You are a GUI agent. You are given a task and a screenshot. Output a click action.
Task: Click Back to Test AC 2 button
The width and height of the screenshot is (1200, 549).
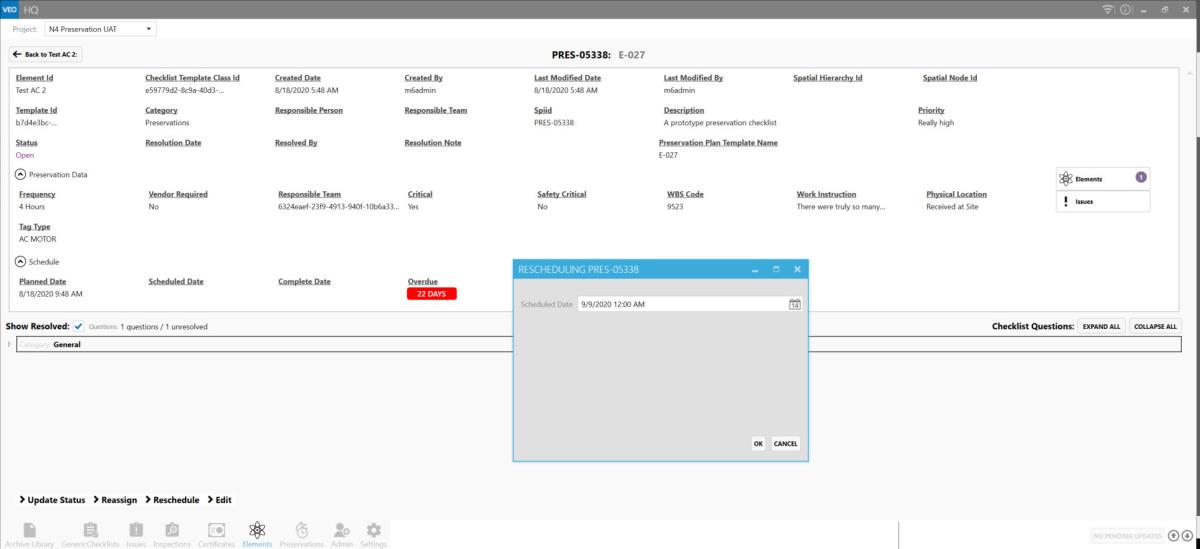46,54
